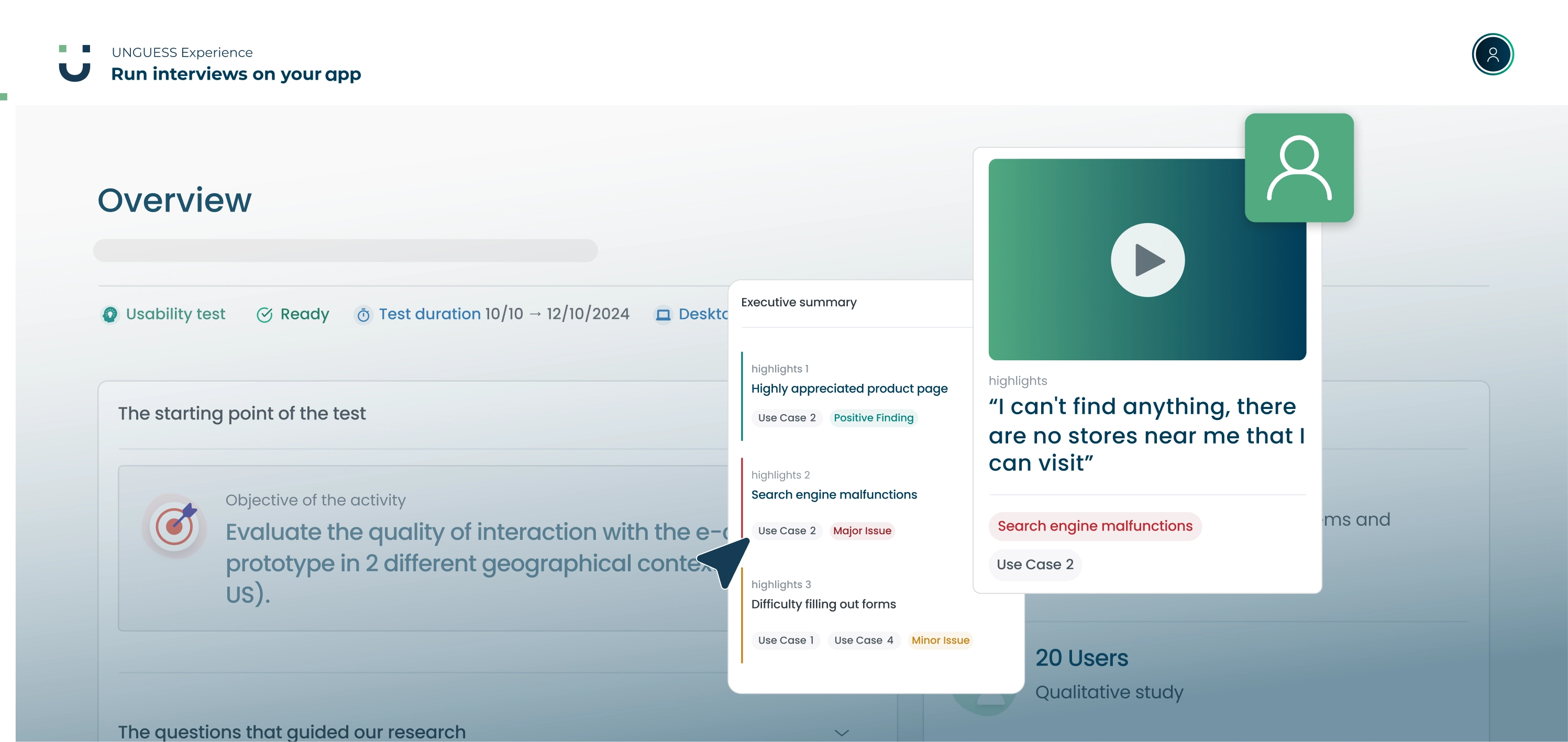Open the user profile avatar menu

1492,55
